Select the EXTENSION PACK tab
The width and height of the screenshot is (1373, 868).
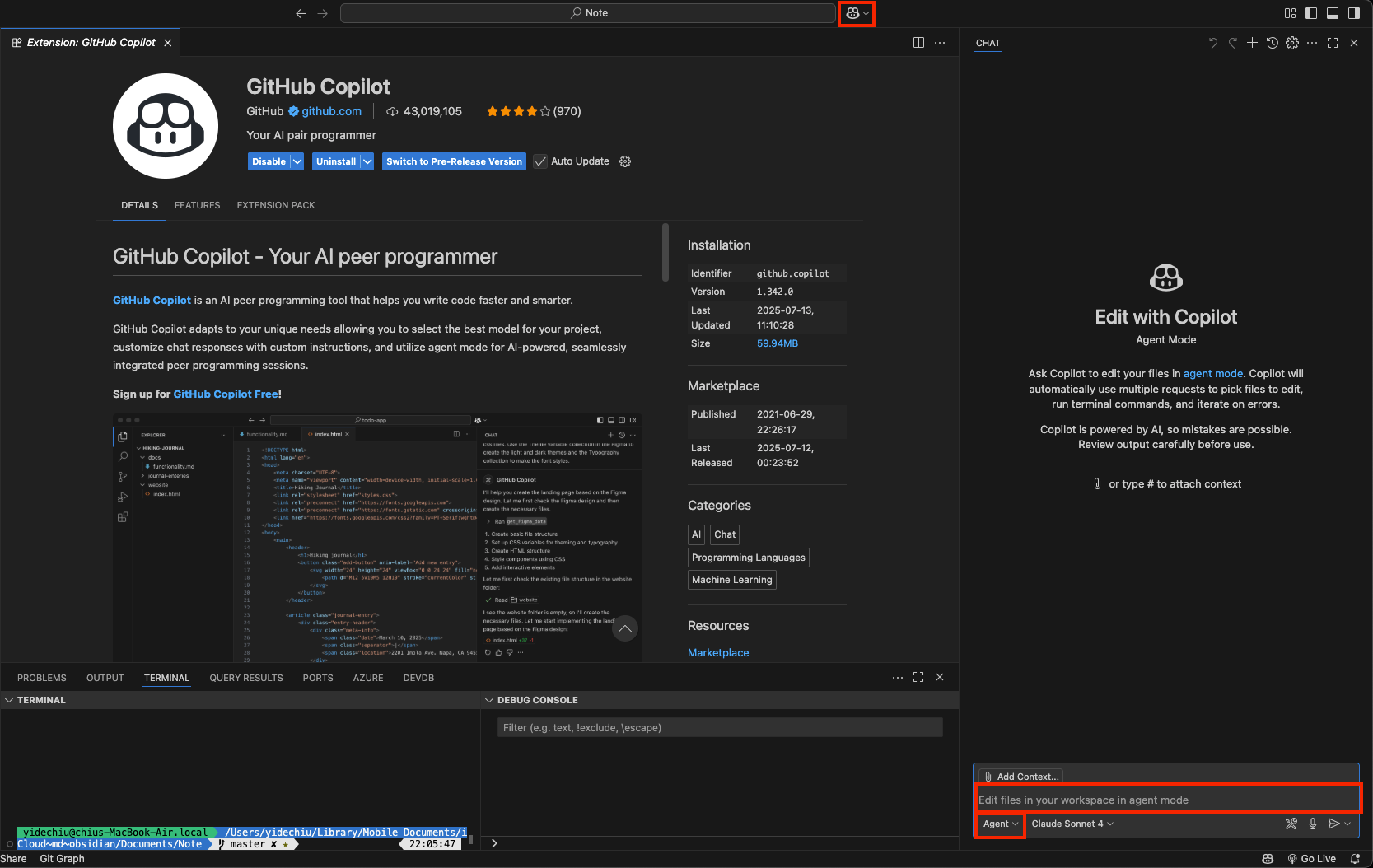276,205
